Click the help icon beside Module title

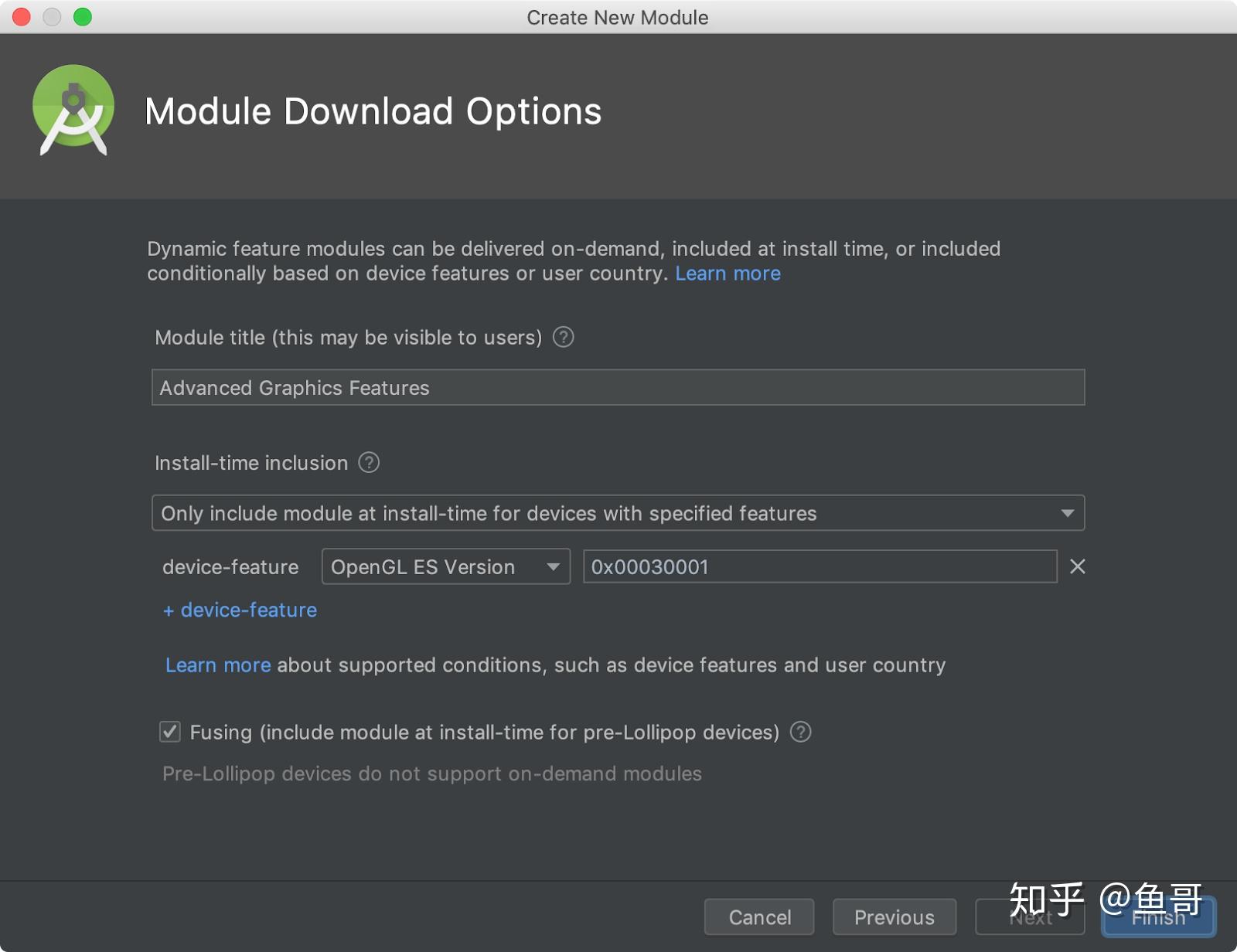coord(564,337)
